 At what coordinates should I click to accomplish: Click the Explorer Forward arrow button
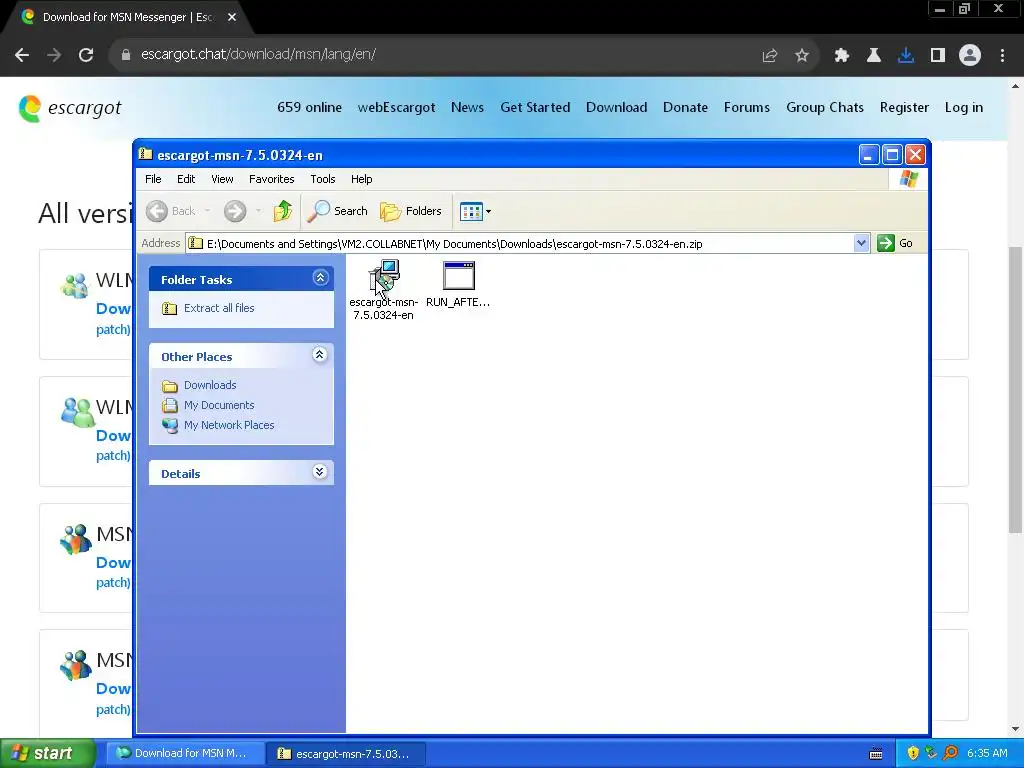(x=235, y=211)
